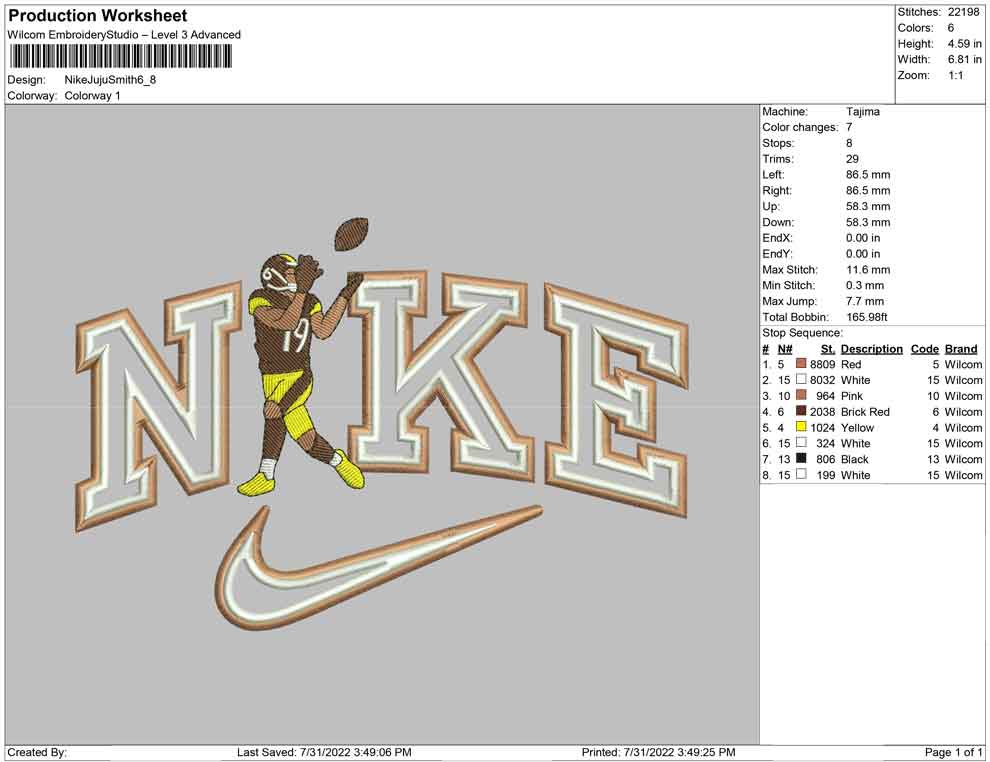Click the Total Bobbin value '165.98ft'
Viewport: 990px width, 762px height.
(867, 316)
